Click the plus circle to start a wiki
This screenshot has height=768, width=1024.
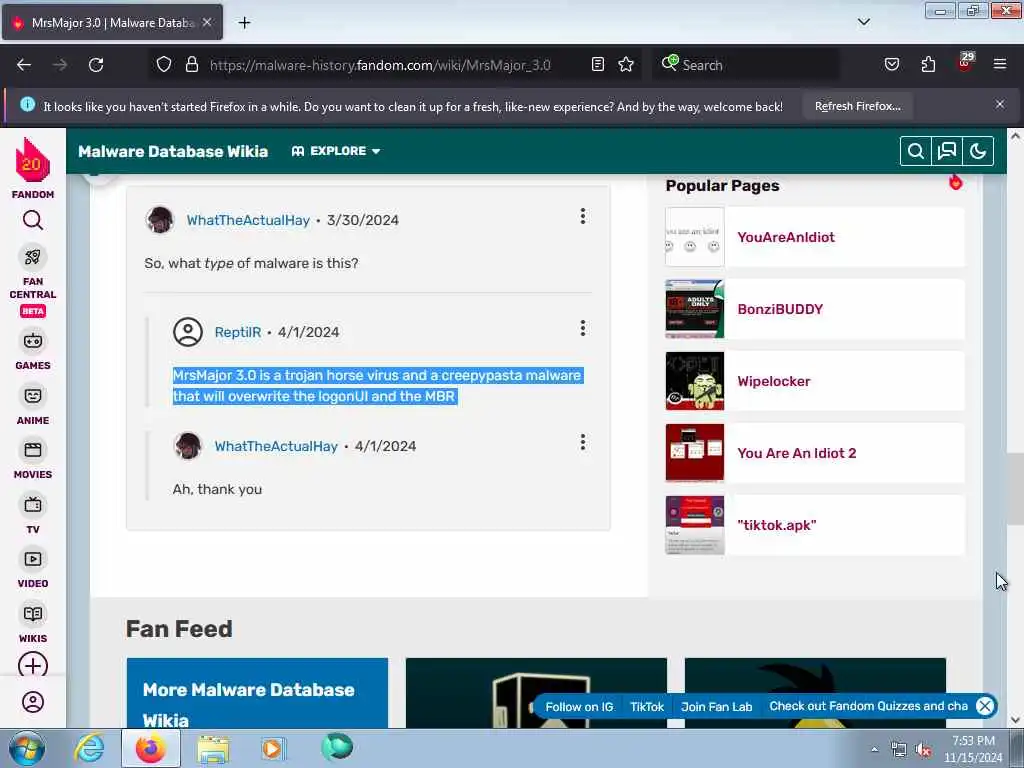tap(33, 665)
